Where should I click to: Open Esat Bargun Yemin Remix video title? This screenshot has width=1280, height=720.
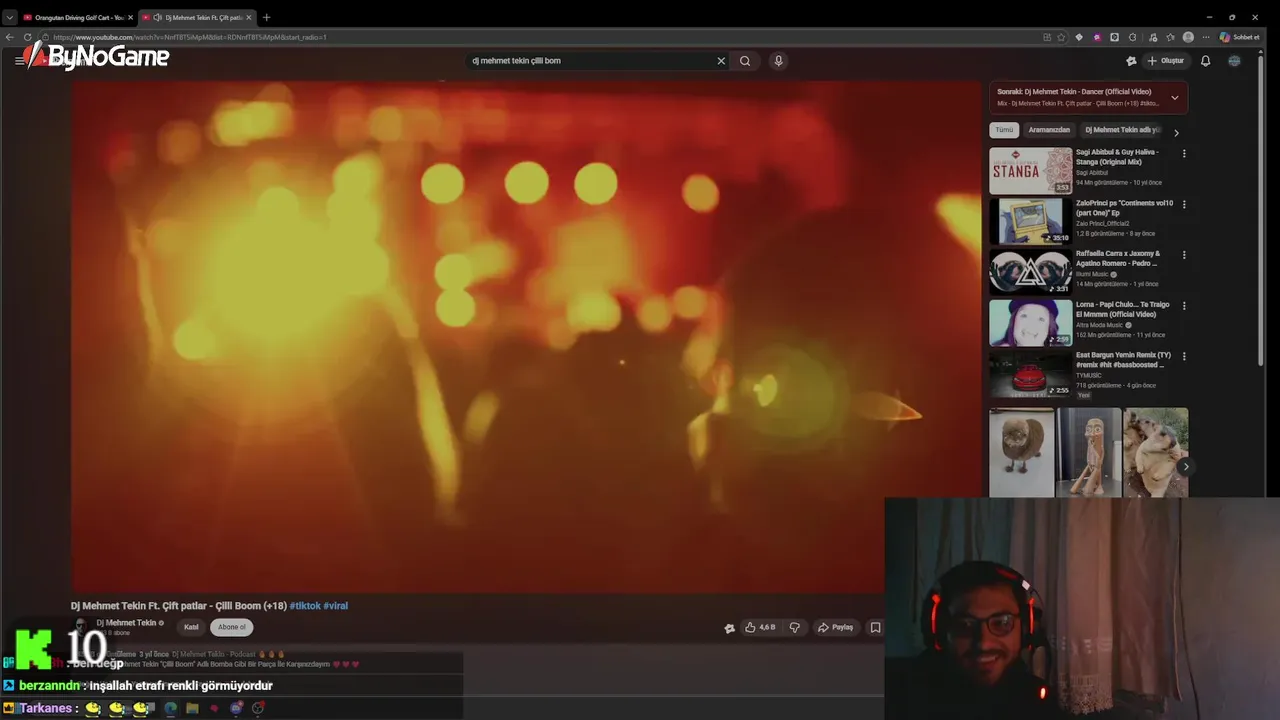pyautogui.click(x=1123, y=360)
